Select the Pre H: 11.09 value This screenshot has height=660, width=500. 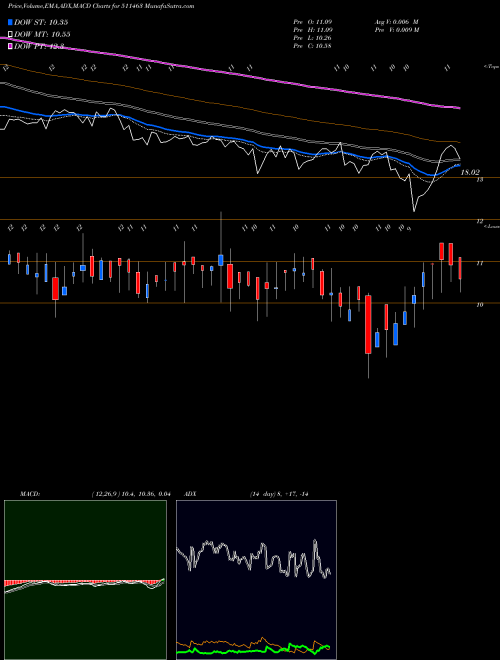click(313, 30)
